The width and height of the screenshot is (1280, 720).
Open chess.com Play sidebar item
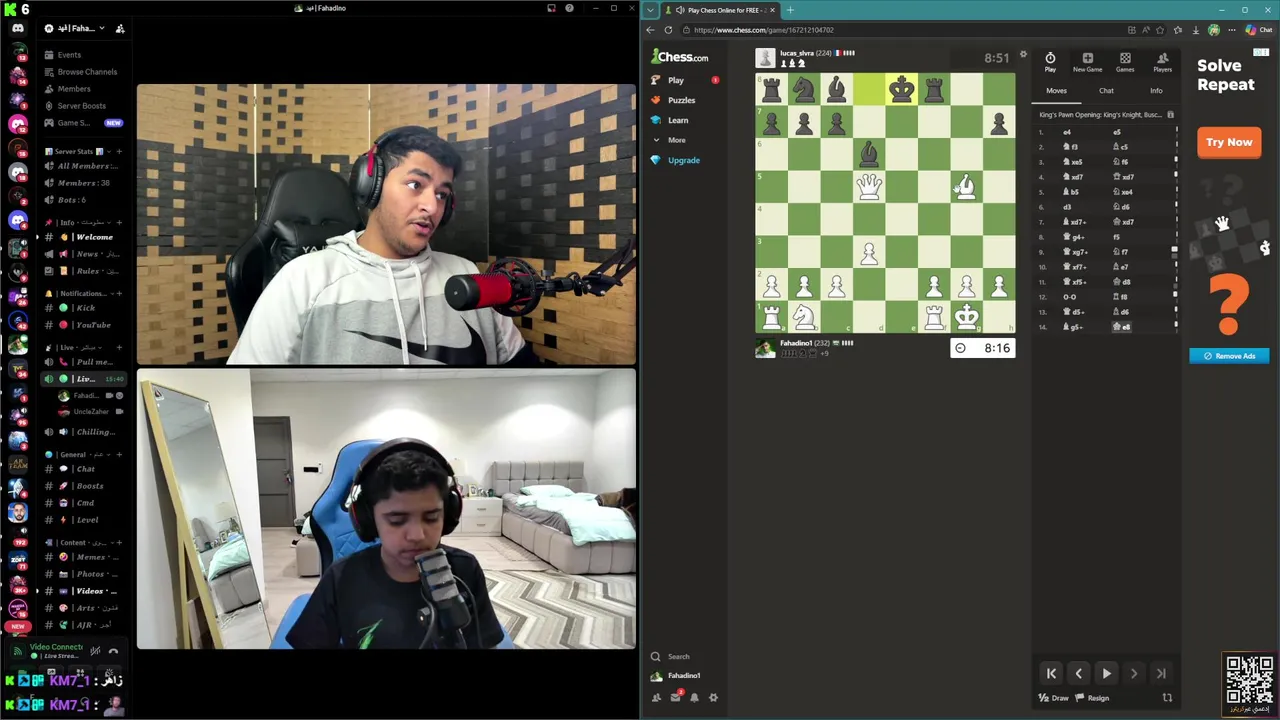point(676,80)
